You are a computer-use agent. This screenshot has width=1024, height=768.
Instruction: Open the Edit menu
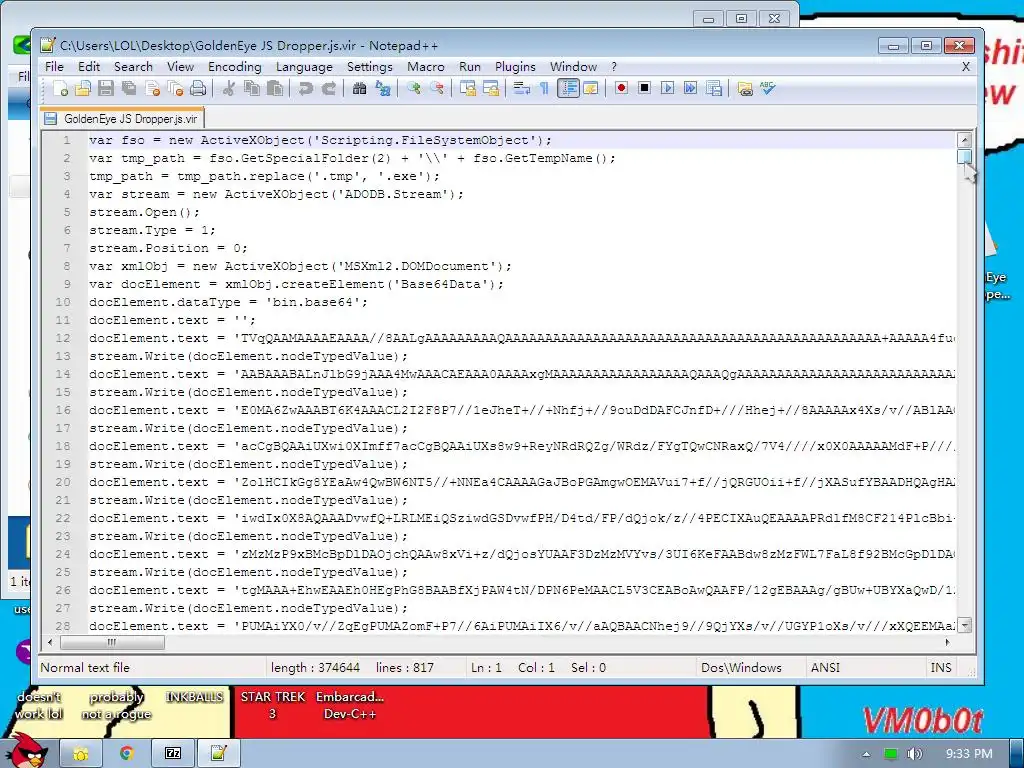pyautogui.click(x=89, y=67)
